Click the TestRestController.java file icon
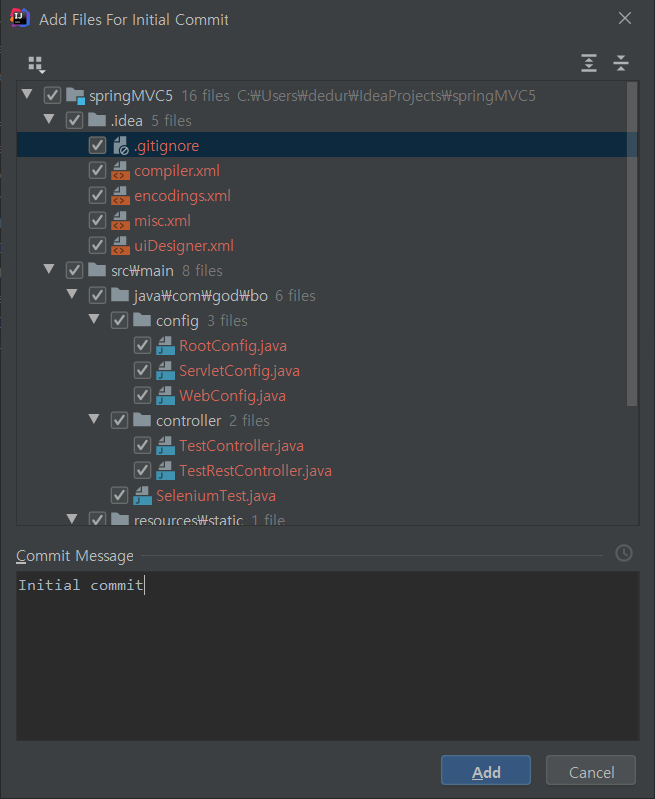The height and width of the screenshot is (799, 655). (x=165, y=470)
